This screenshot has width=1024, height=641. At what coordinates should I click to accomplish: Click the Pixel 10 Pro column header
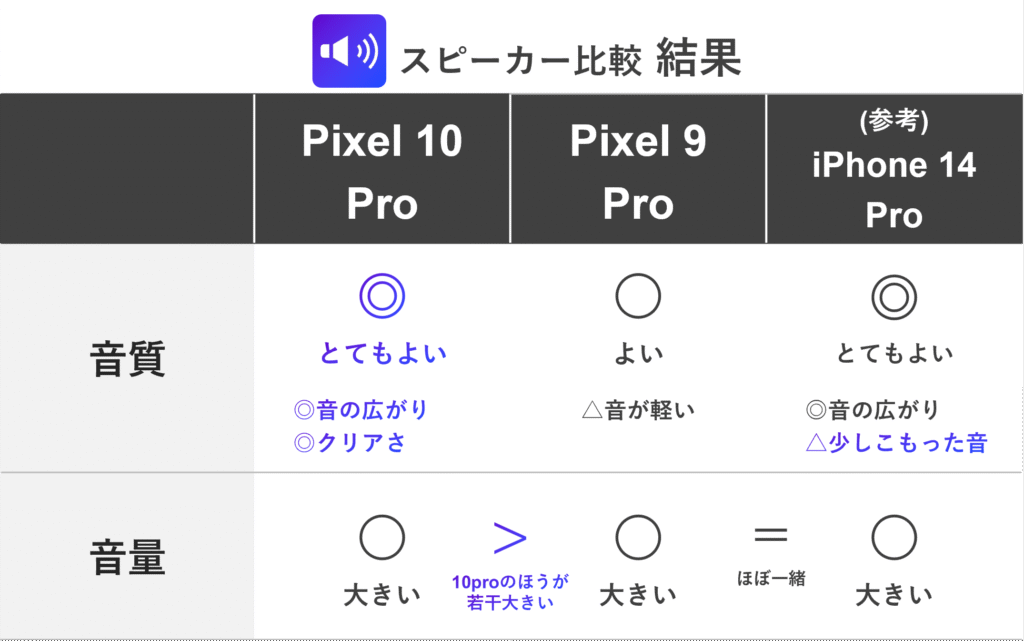tap(382, 171)
